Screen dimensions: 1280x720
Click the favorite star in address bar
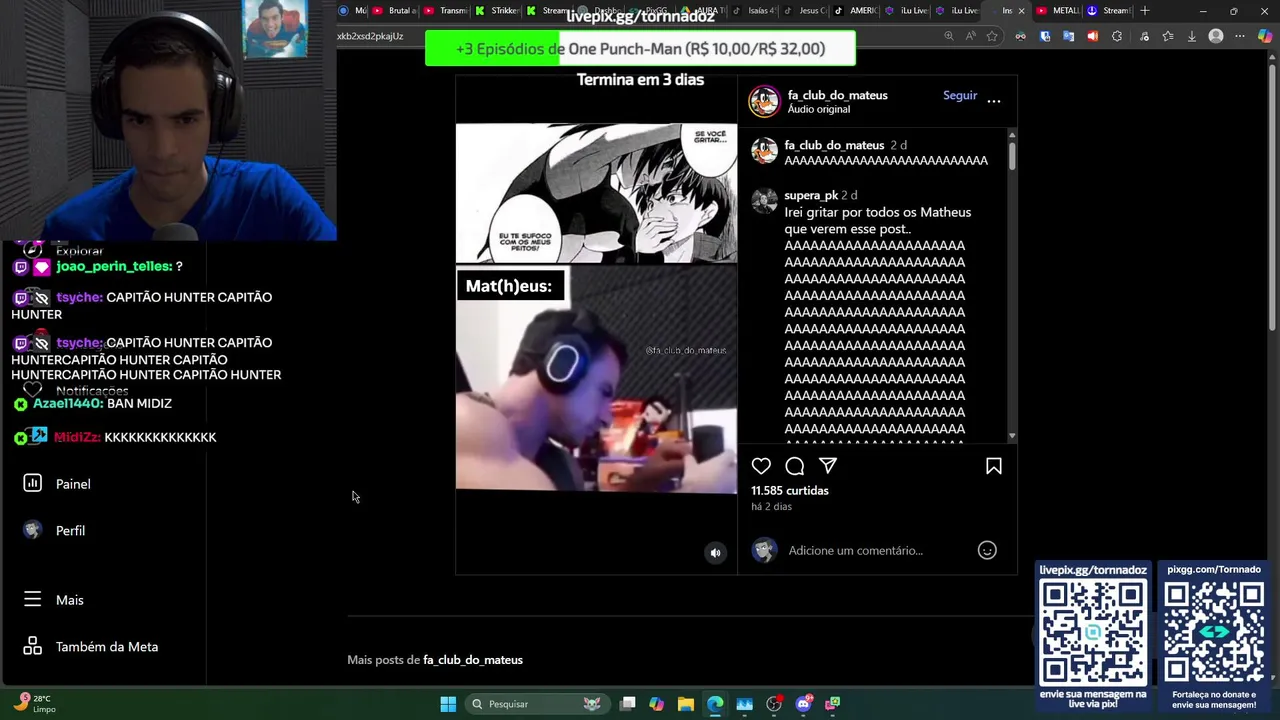(x=992, y=36)
